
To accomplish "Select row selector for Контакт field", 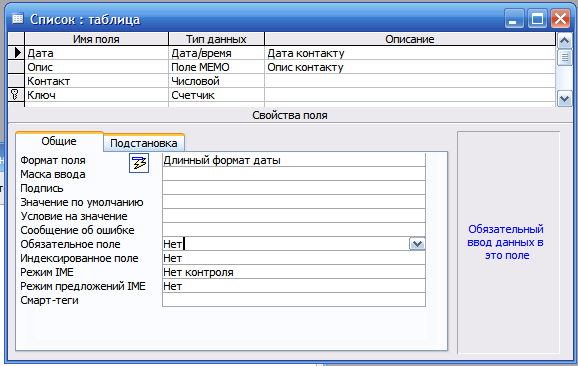I will point(16,81).
